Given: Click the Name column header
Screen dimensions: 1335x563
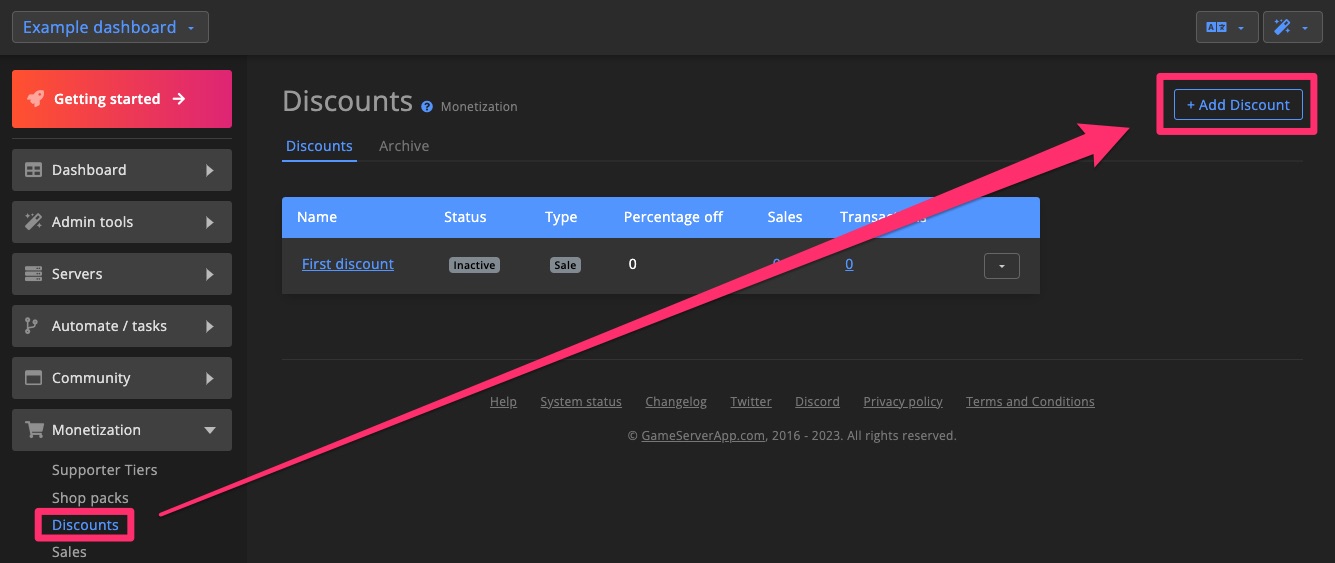Looking at the screenshot, I should (x=317, y=217).
